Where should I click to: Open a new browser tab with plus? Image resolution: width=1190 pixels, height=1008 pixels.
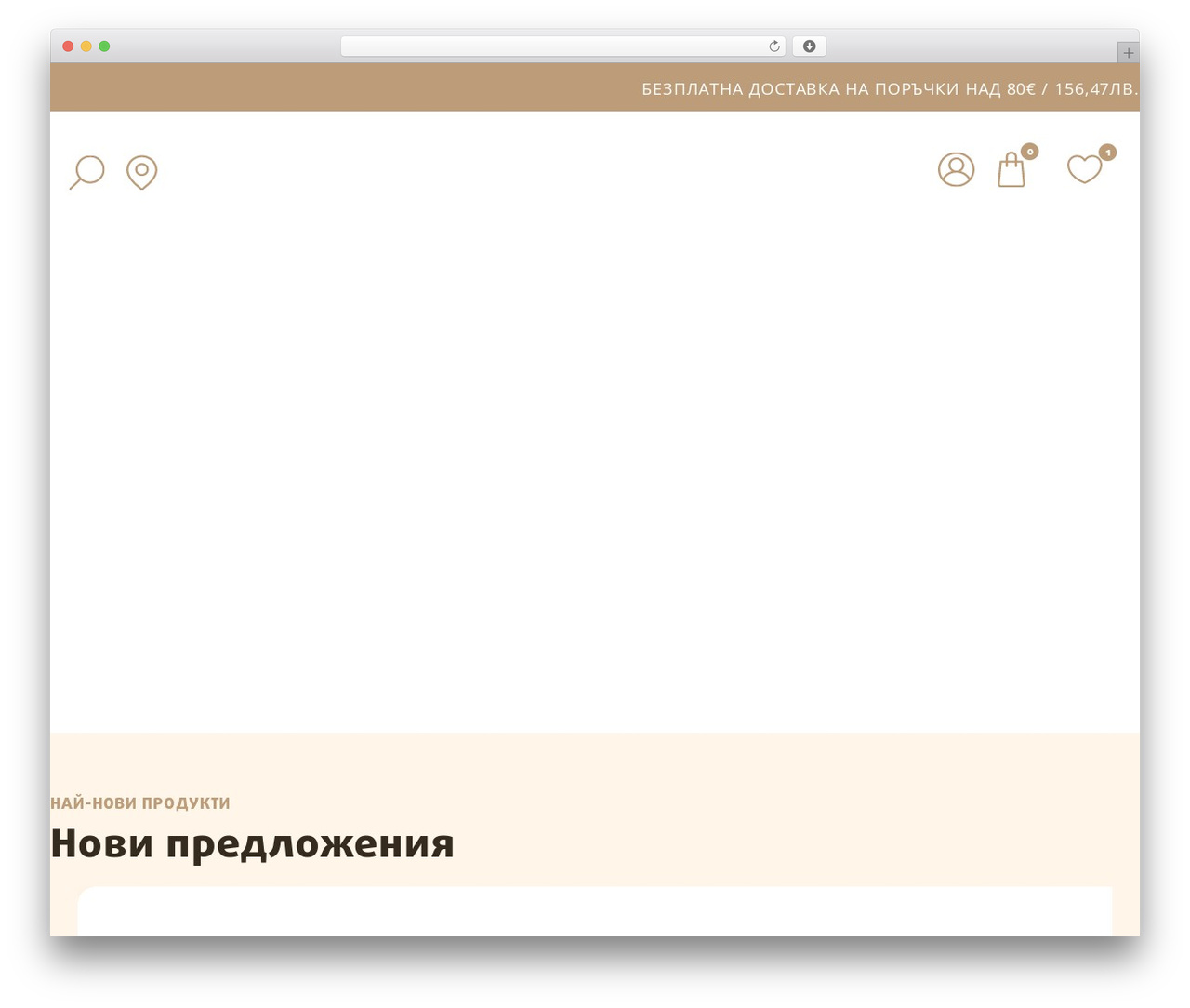click(x=1128, y=53)
